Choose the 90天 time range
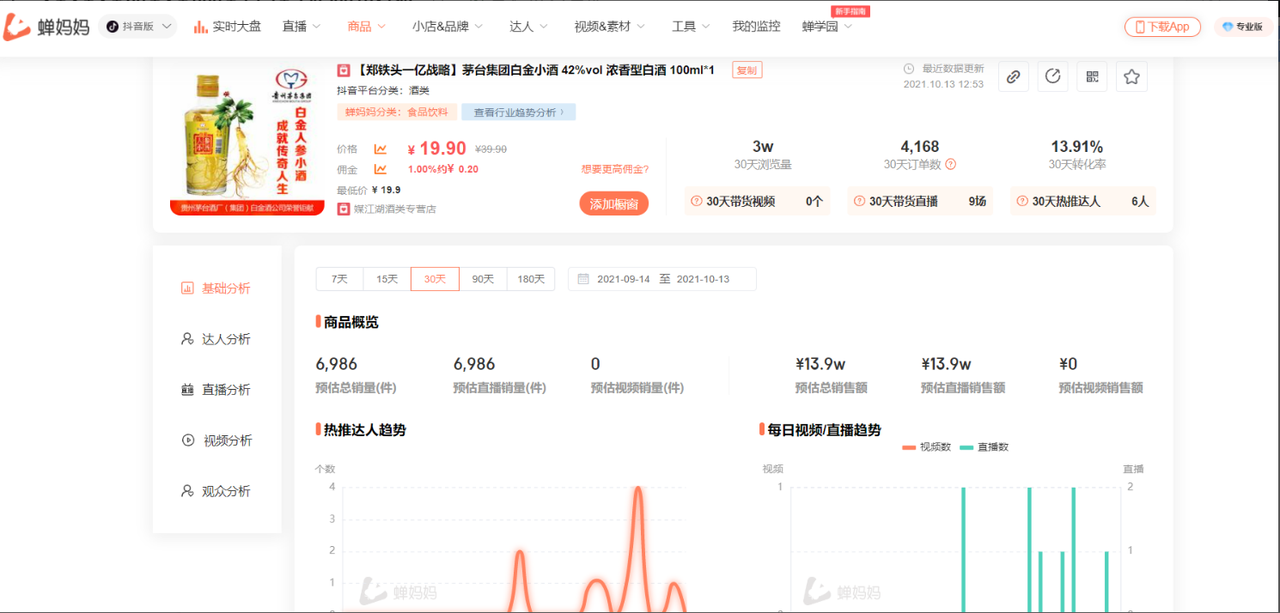Image resolution: width=1280 pixels, height=613 pixels. tap(483, 279)
